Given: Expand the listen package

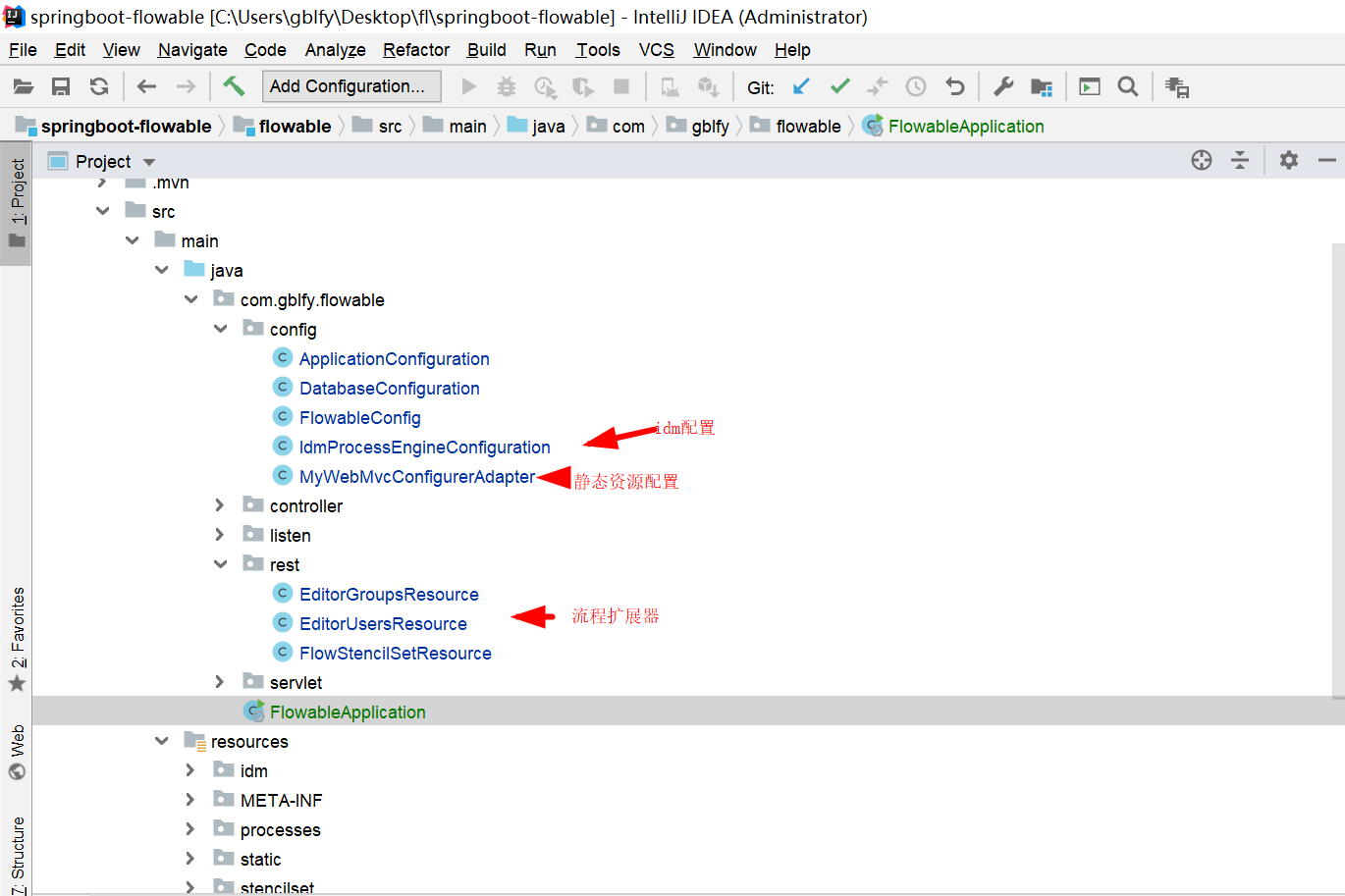Looking at the screenshot, I should 220,535.
